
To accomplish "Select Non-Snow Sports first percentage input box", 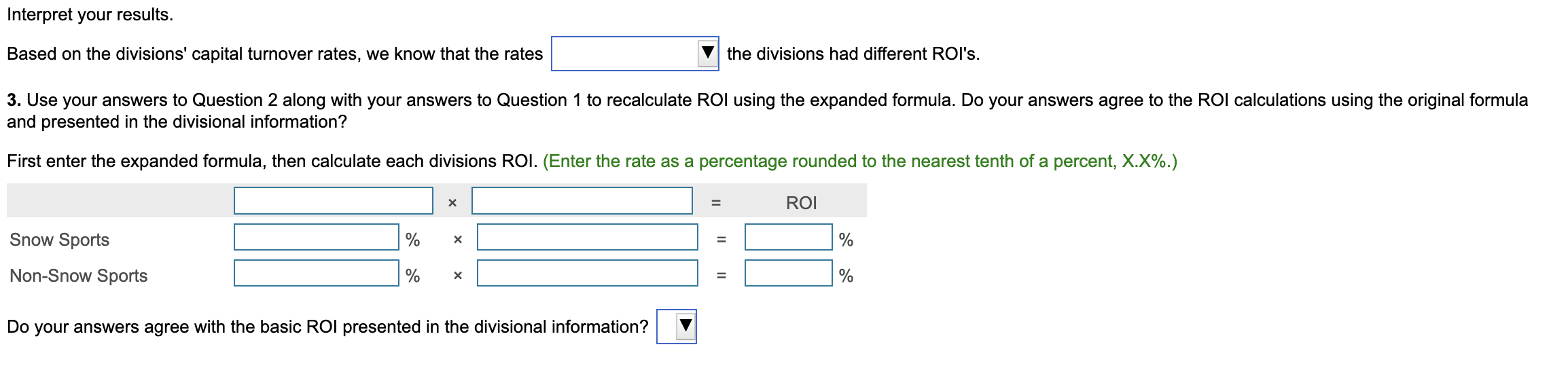I will 317,273.
